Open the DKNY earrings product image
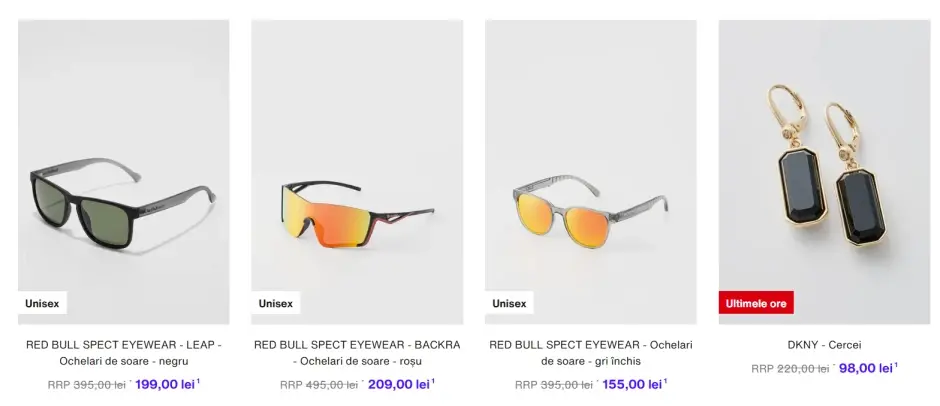This screenshot has width=940, height=406. click(x=824, y=172)
